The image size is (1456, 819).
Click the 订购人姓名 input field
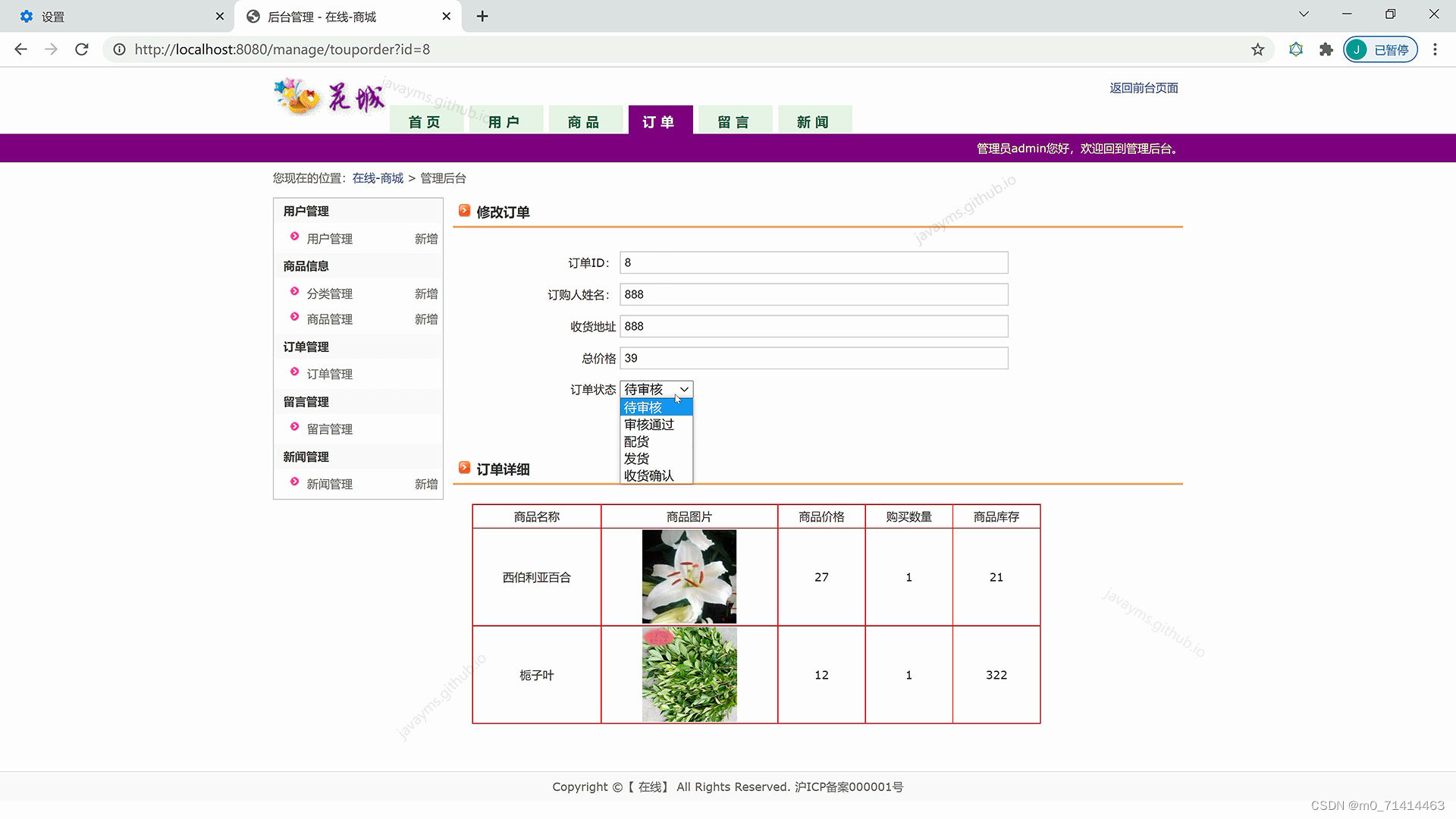click(x=814, y=294)
